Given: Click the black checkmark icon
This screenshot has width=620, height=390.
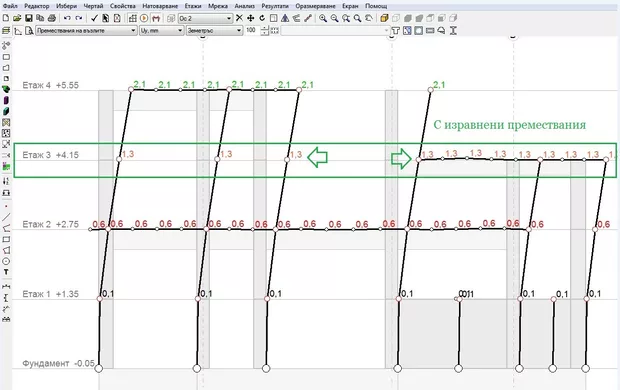Looking at the screenshot, I should tap(94, 18).
